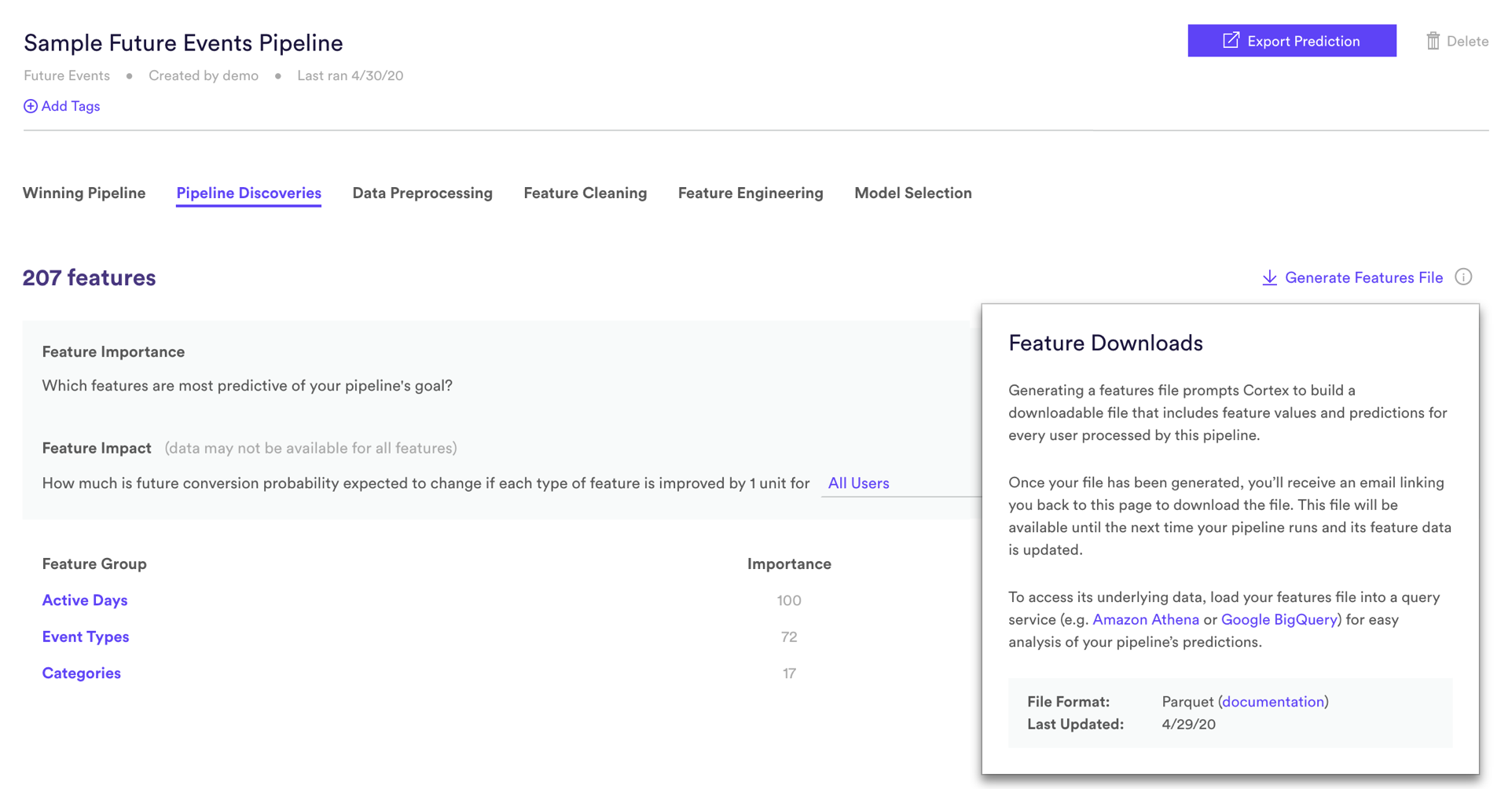The width and height of the screenshot is (1512, 789).
Task: Open the Feature Engineering tab
Action: (x=750, y=193)
